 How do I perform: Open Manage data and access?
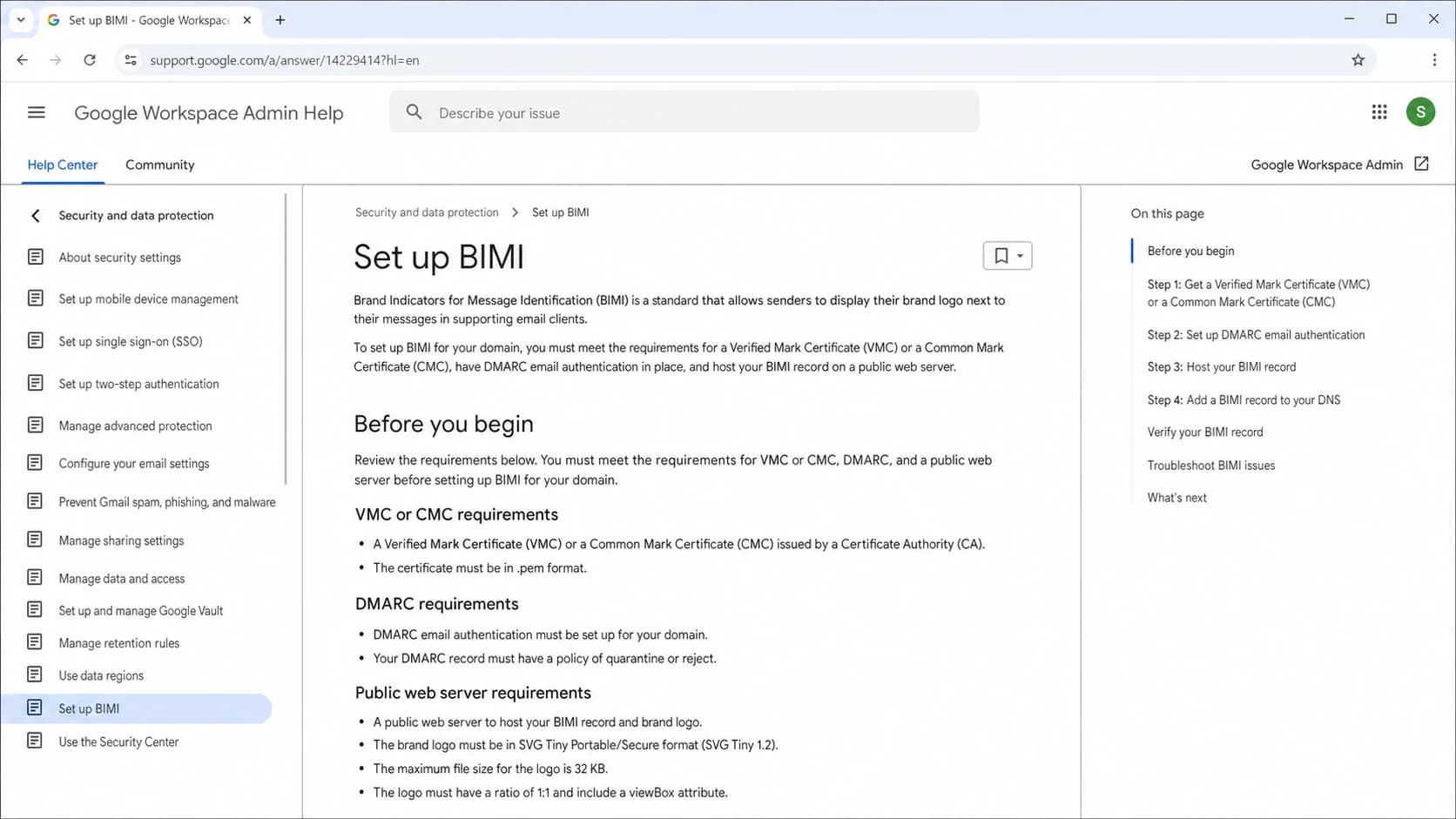pos(122,578)
